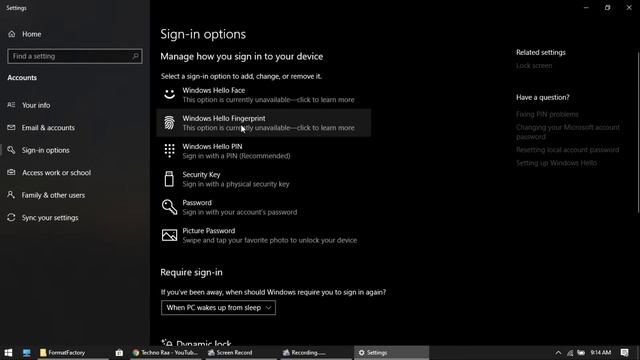Open Your info page

tap(36, 105)
